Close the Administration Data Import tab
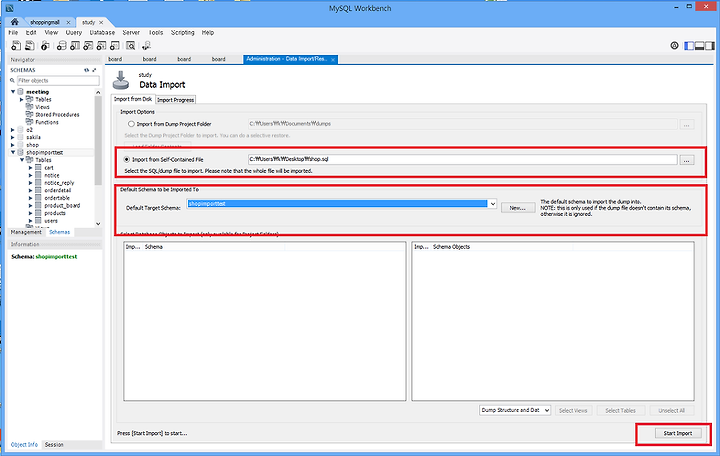720x456 pixels. pyautogui.click(x=333, y=59)
